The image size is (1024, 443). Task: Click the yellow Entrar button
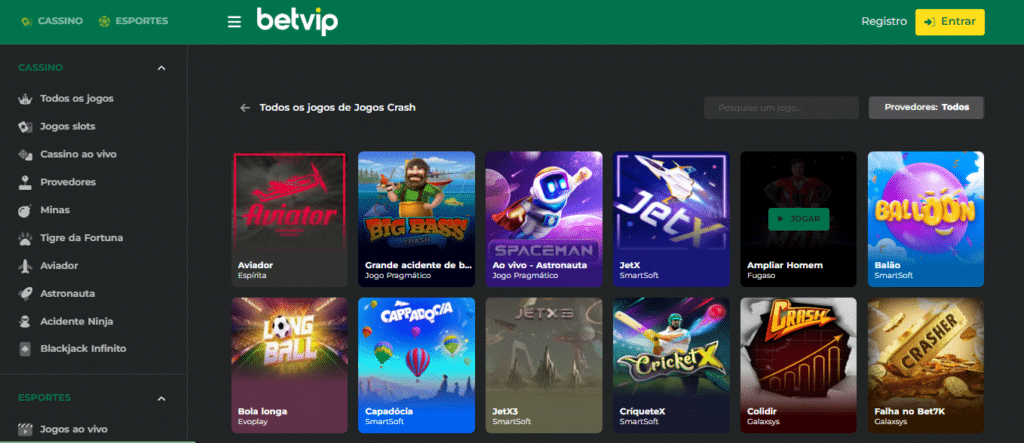[950, 22]
